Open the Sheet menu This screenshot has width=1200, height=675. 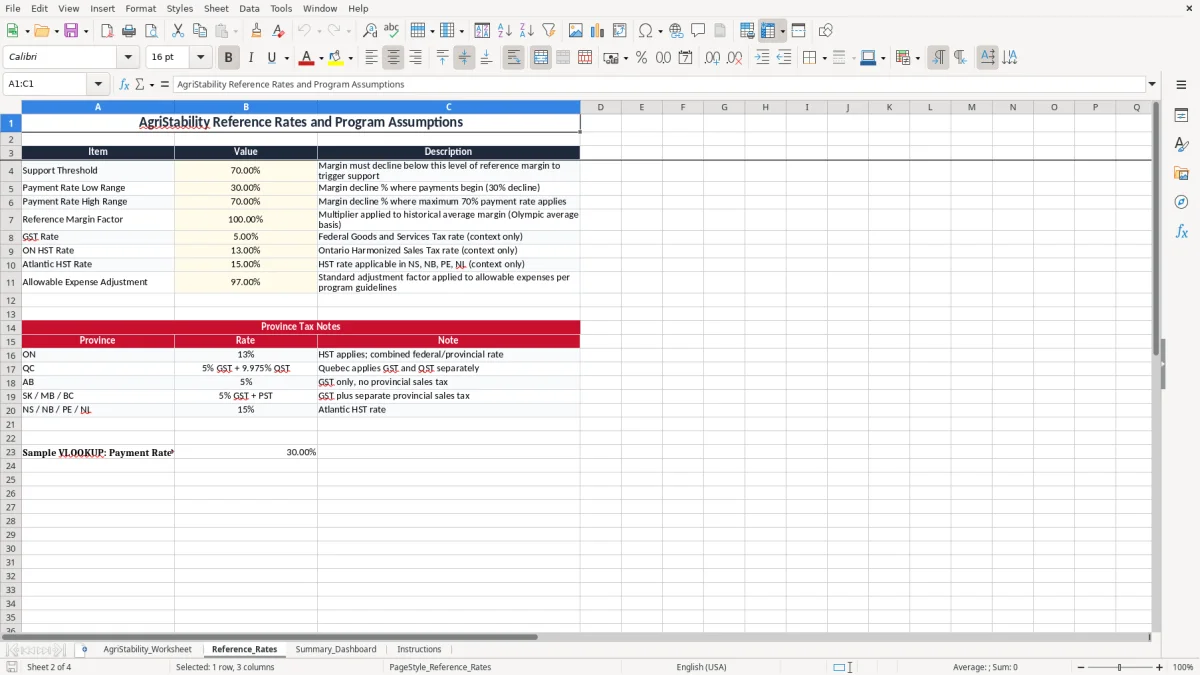click(x=216, y=8)
